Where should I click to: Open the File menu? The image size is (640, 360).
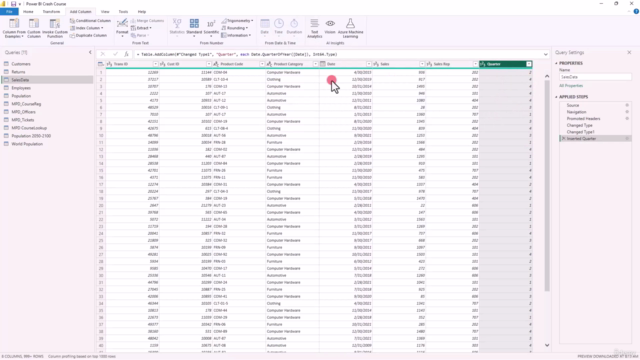pos(9,11)
